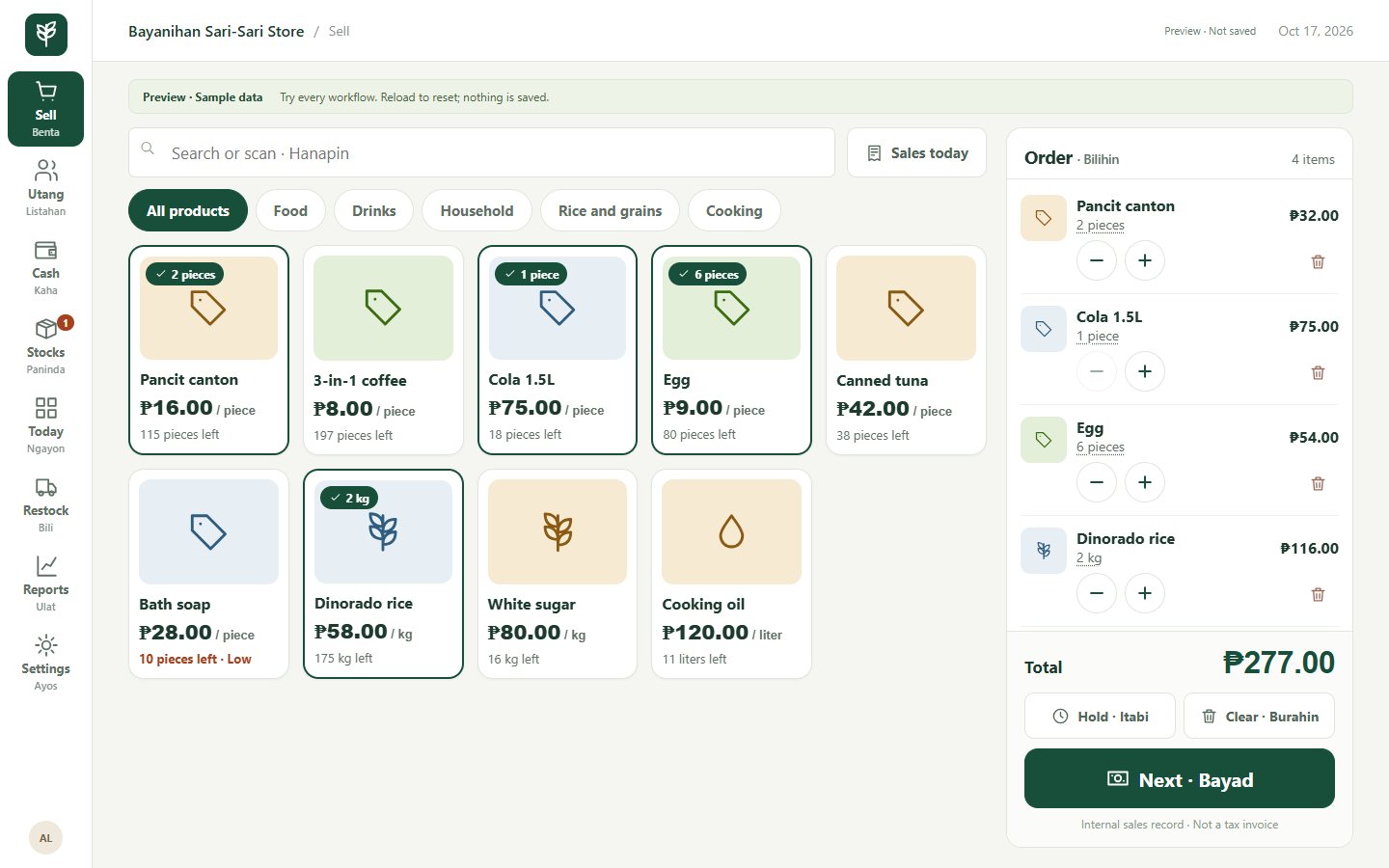Edit the Egg quantity '6 pieces'
1389x868 pixels.
pos(1101,448)
